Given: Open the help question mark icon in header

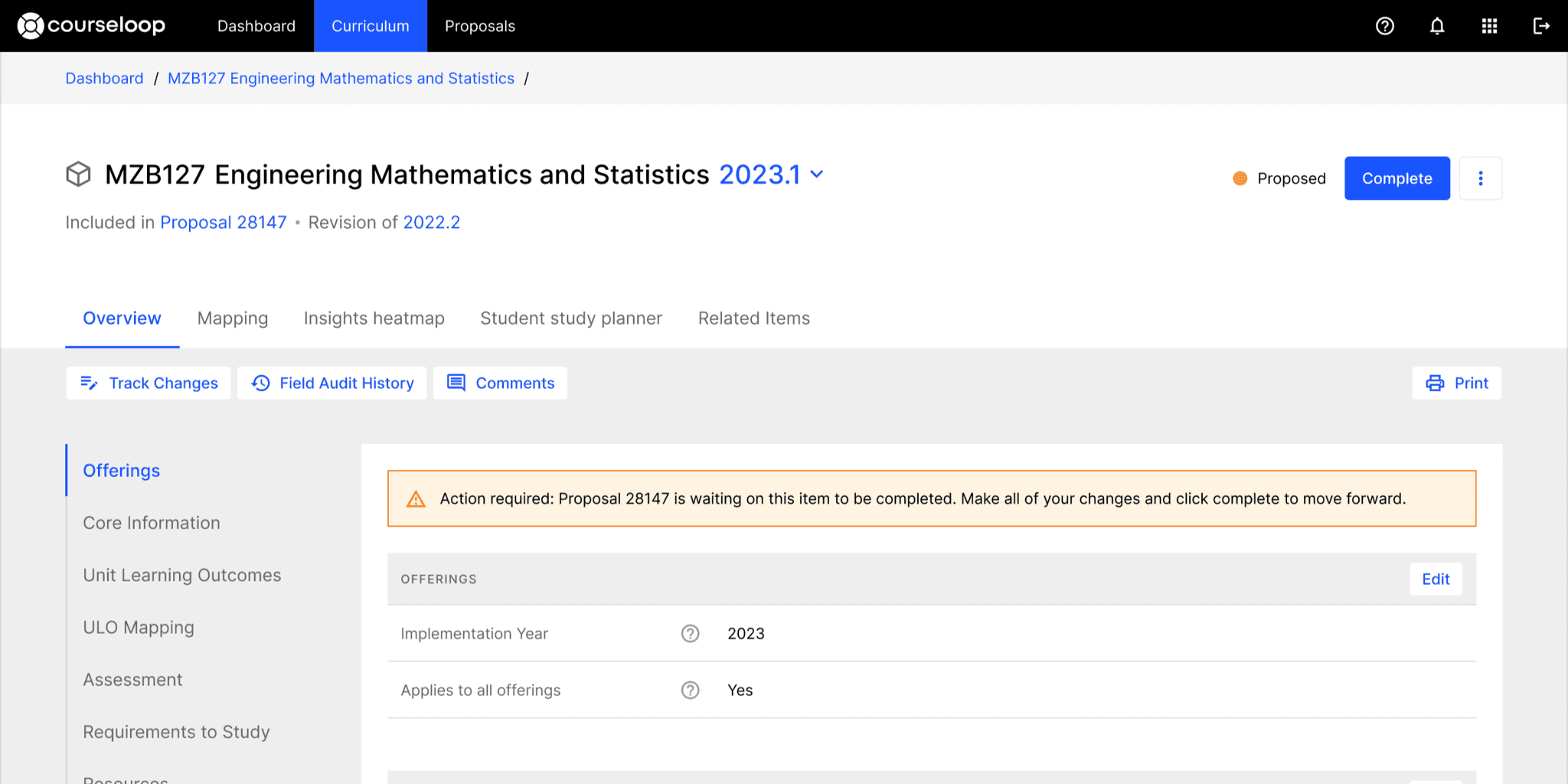Looking at the screenshot, I should pyautogui.click(x=1384, y=26).
